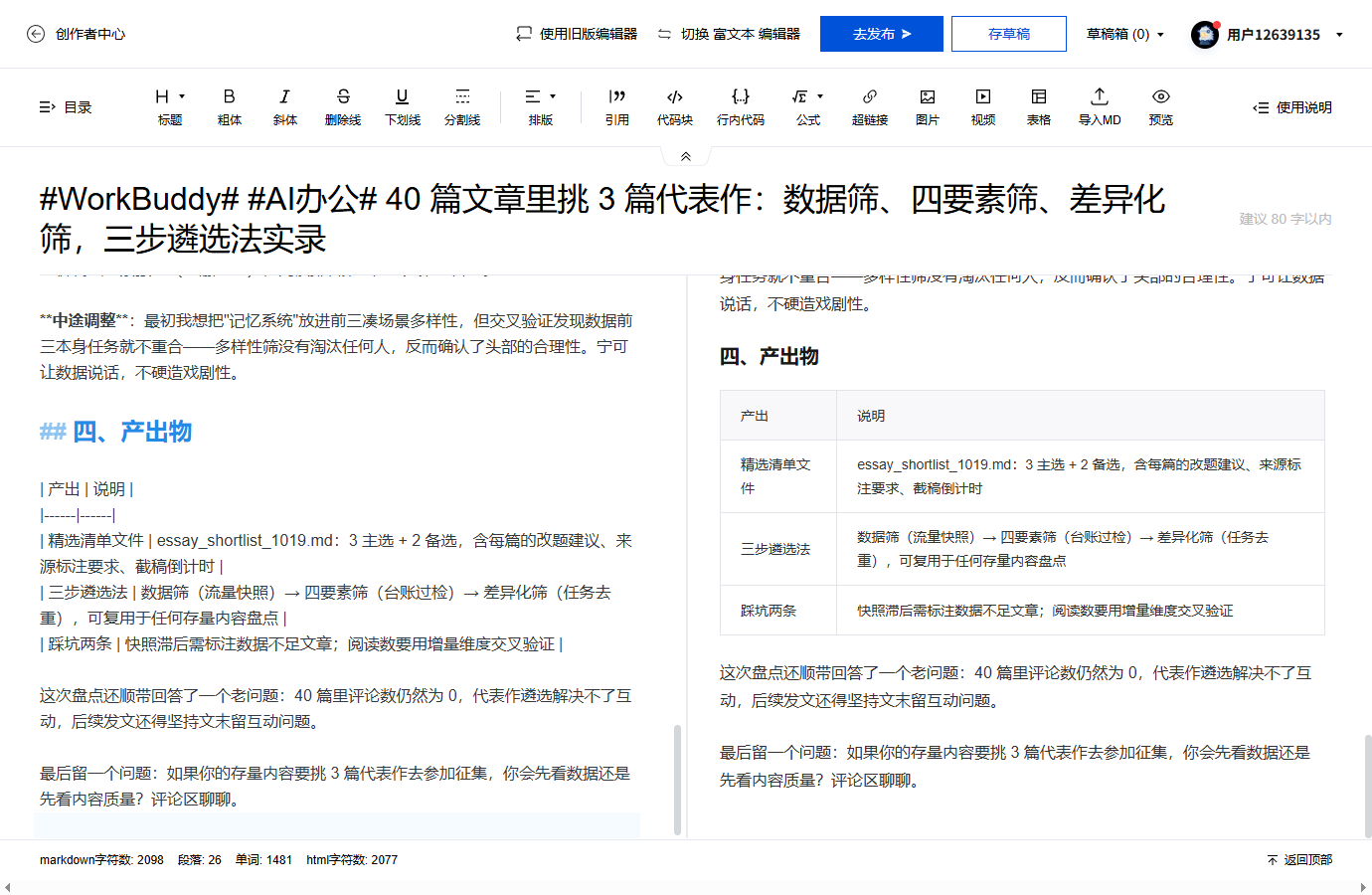Toggle the 目录 outline panel
This screenshot has height=895, width=1372.
tap(66, 107)
